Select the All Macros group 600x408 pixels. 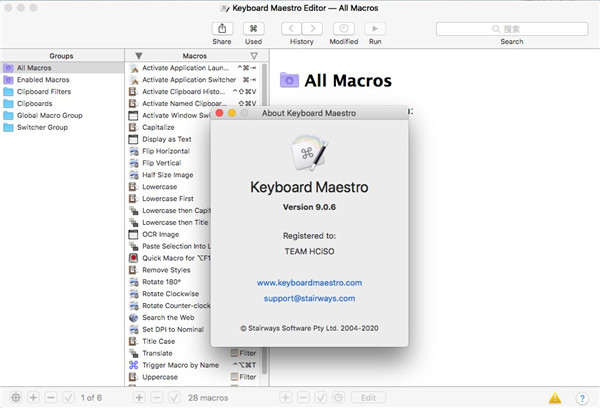62,68
